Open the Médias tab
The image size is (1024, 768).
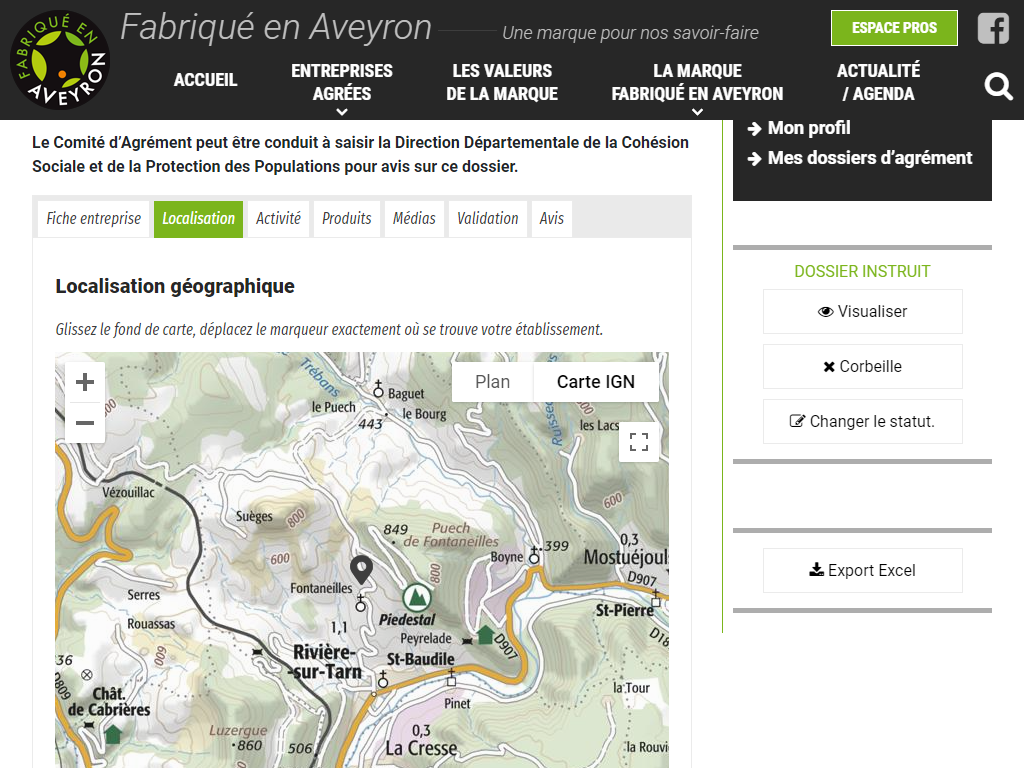point(414,219)
